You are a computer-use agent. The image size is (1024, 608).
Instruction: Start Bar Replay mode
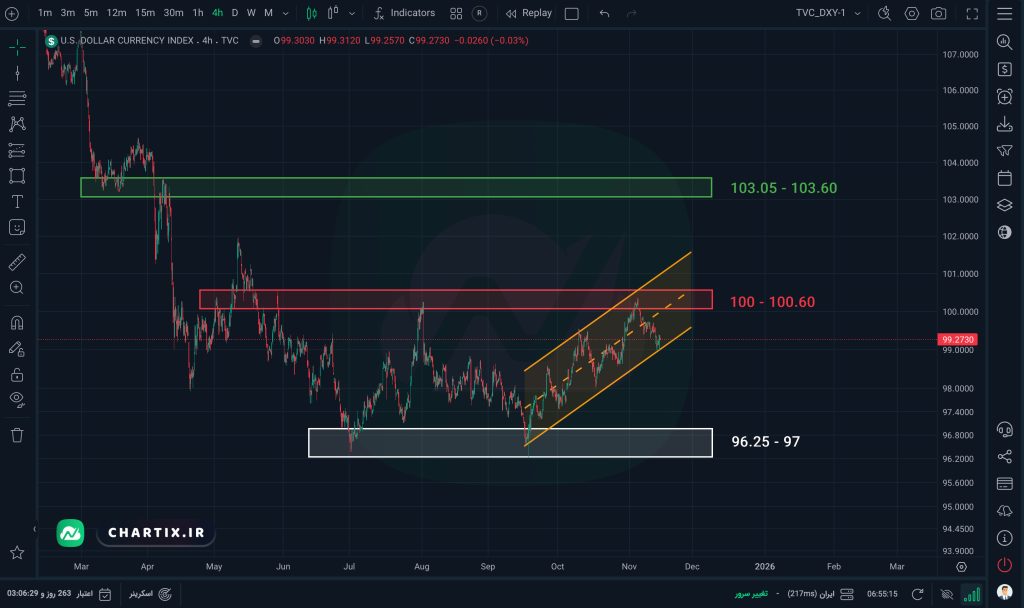point(528,13)
